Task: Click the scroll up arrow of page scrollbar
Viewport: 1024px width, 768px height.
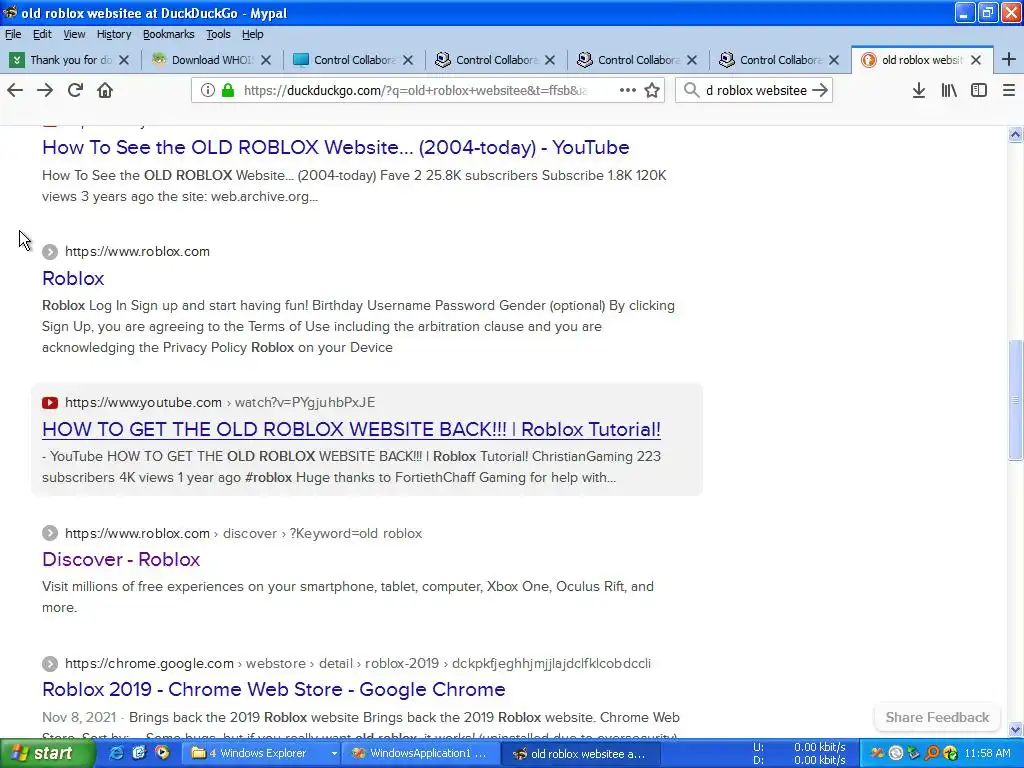Action: (x=1015, y=135)
